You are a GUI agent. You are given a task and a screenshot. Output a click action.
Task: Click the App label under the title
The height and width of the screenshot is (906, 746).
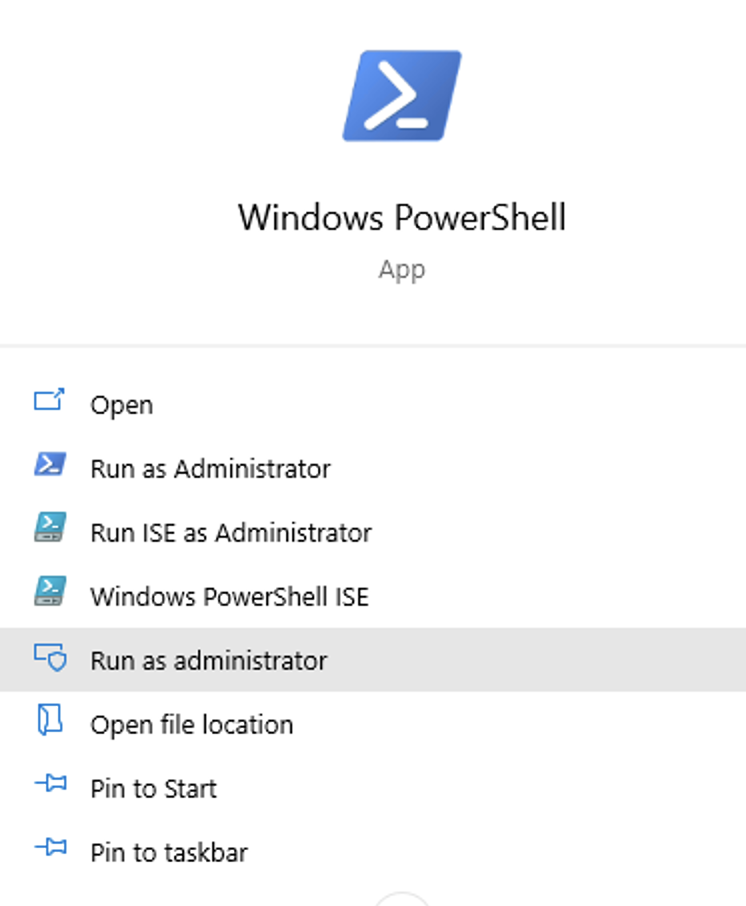coord(402,268)
